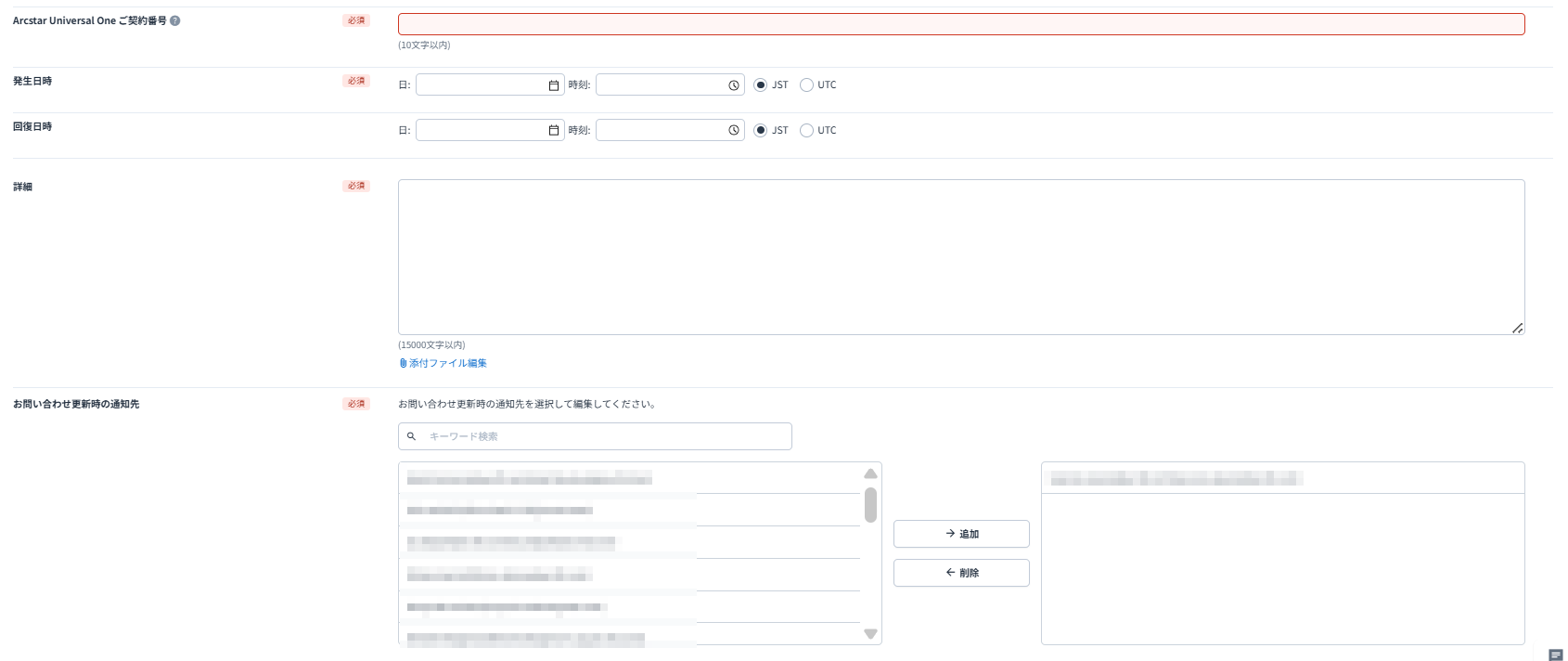Click the notification list scroll up arrow
This screenshot has width=1568, height=661.
point(870,473)
